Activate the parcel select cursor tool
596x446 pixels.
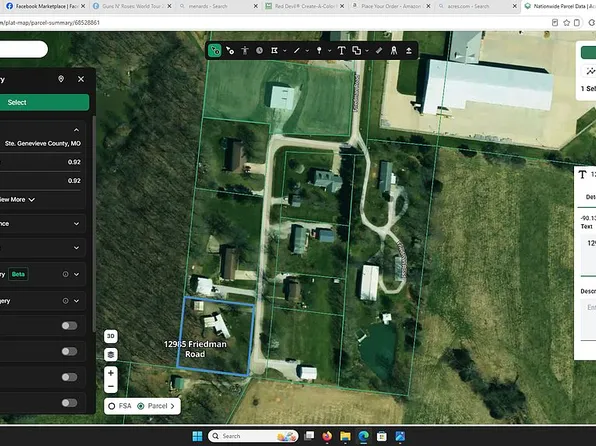point(215,50)
